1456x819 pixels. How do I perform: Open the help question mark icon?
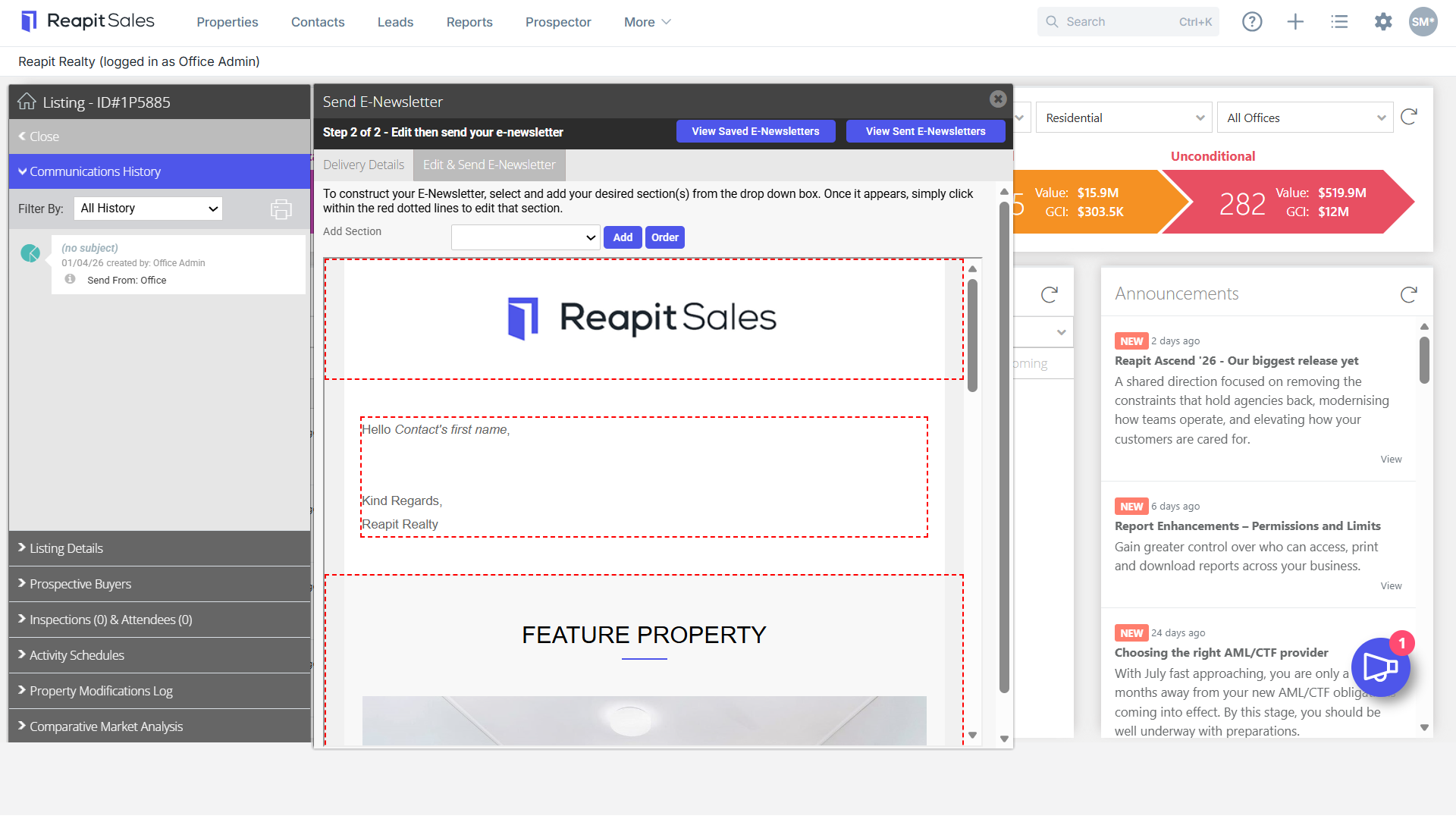(x=1252, y=22)
